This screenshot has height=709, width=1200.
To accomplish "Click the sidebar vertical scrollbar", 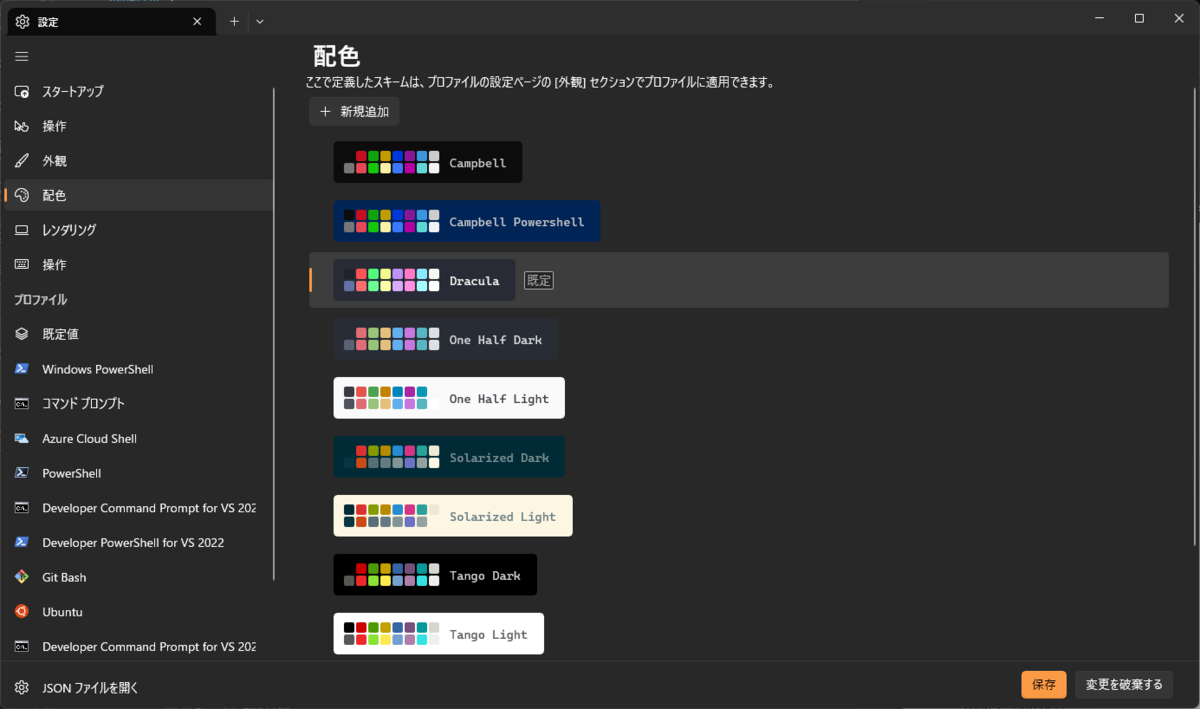I will (x=274, y=335).
